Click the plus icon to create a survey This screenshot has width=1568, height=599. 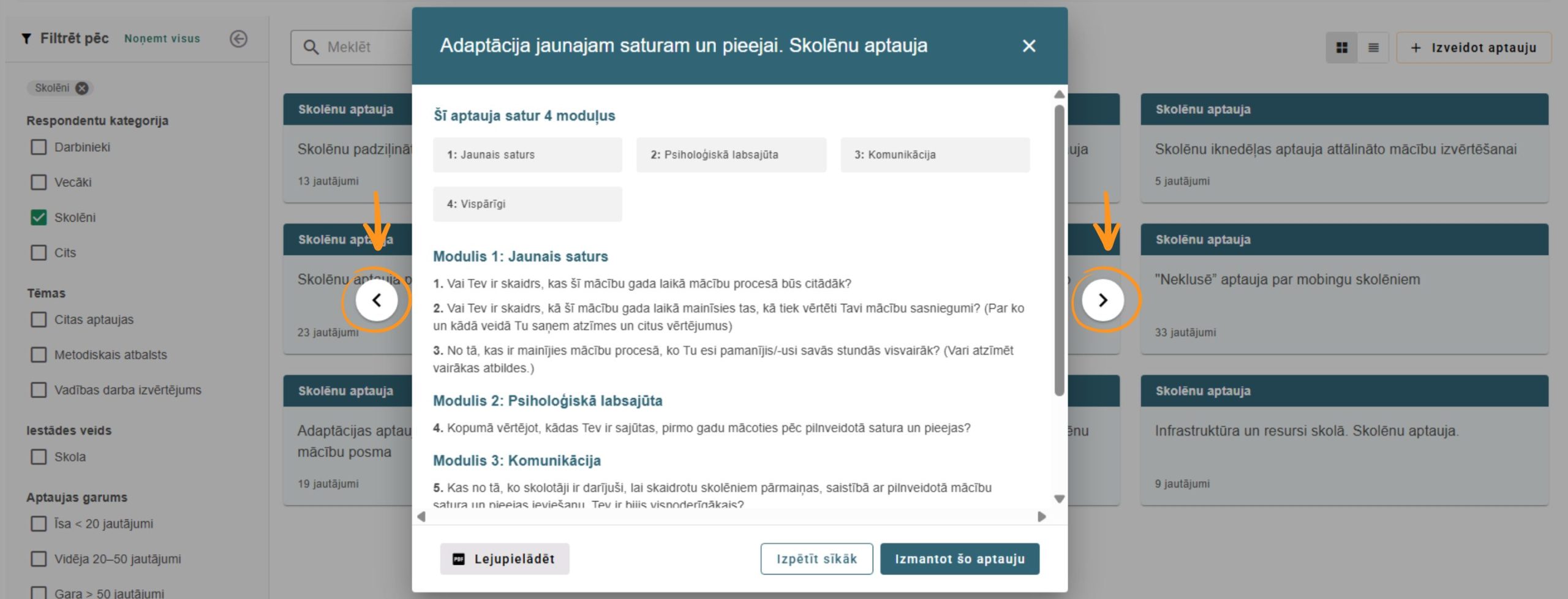click(1415, 47)
